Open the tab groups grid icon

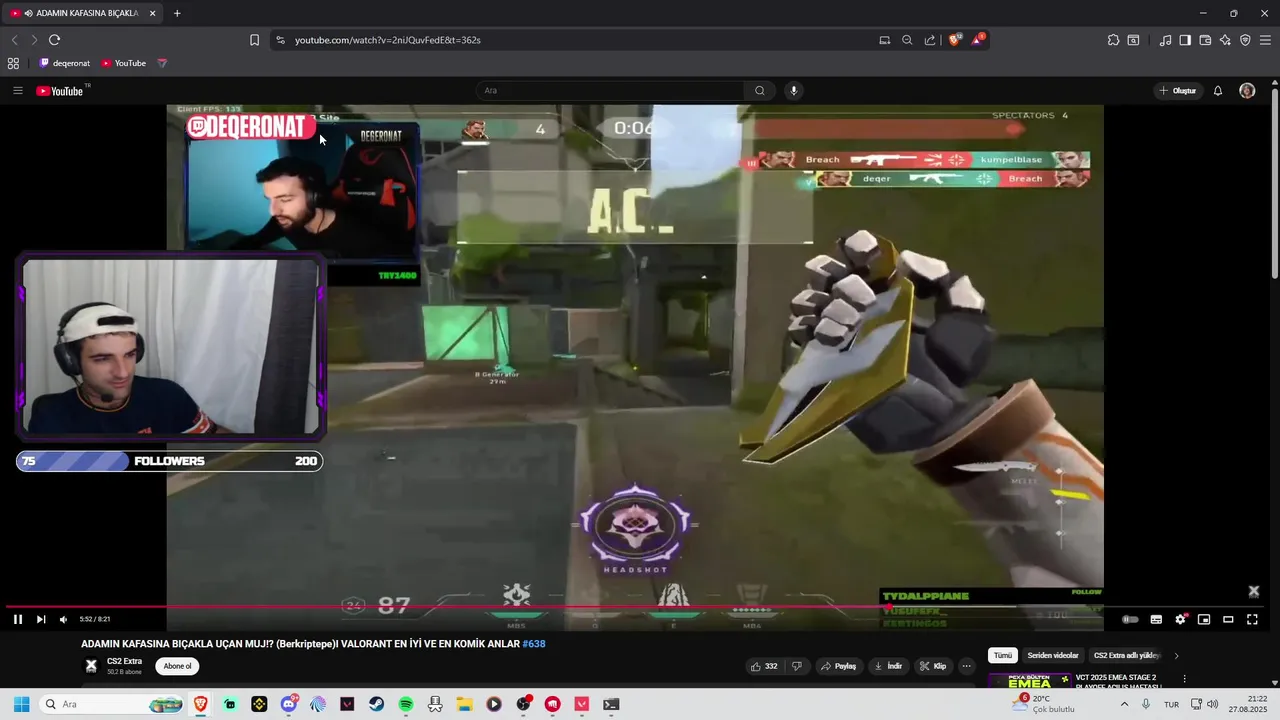click(13, 63)
